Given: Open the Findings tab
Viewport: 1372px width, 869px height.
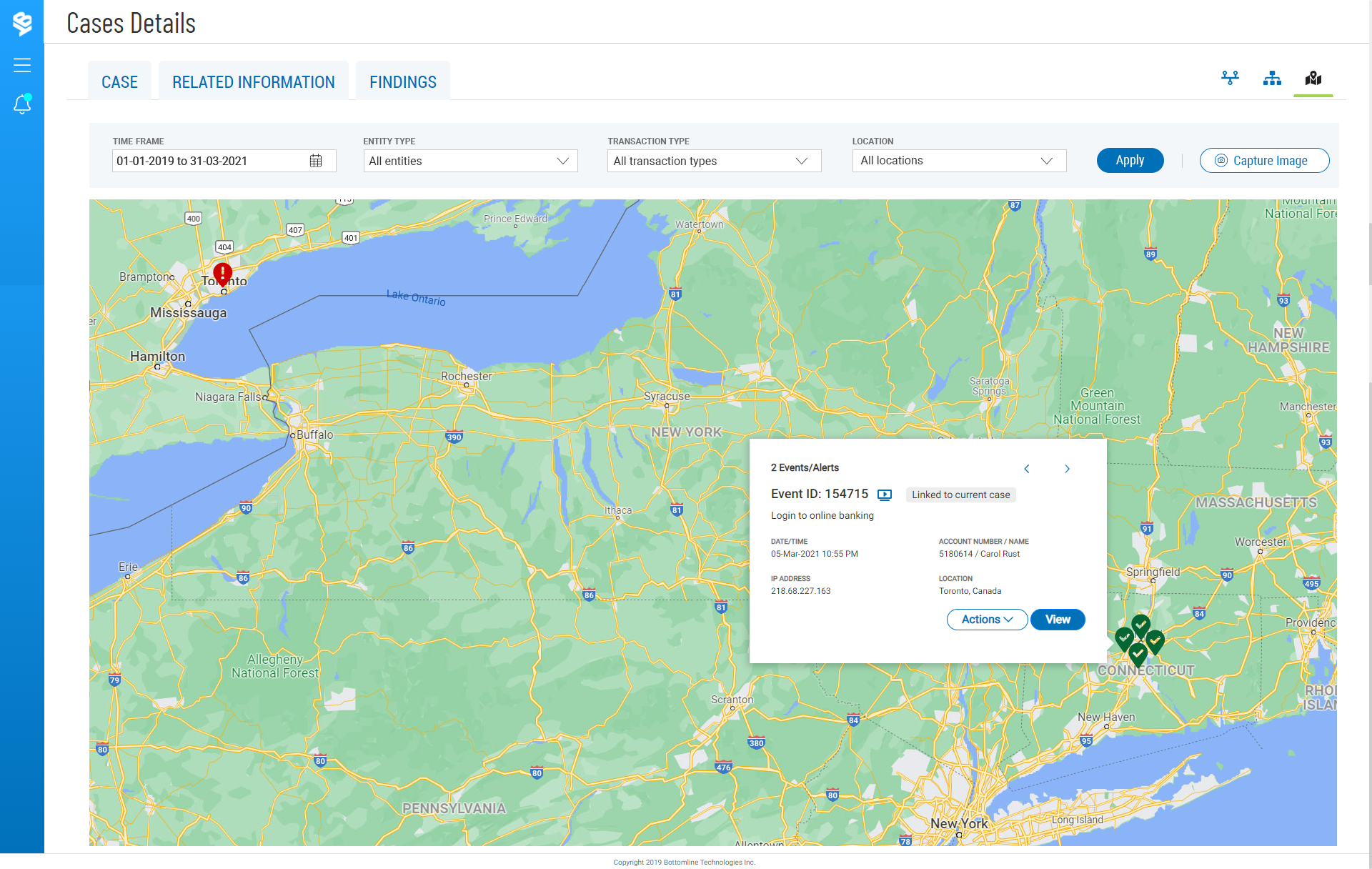Looking at the screenshot, I should [402, 82].
